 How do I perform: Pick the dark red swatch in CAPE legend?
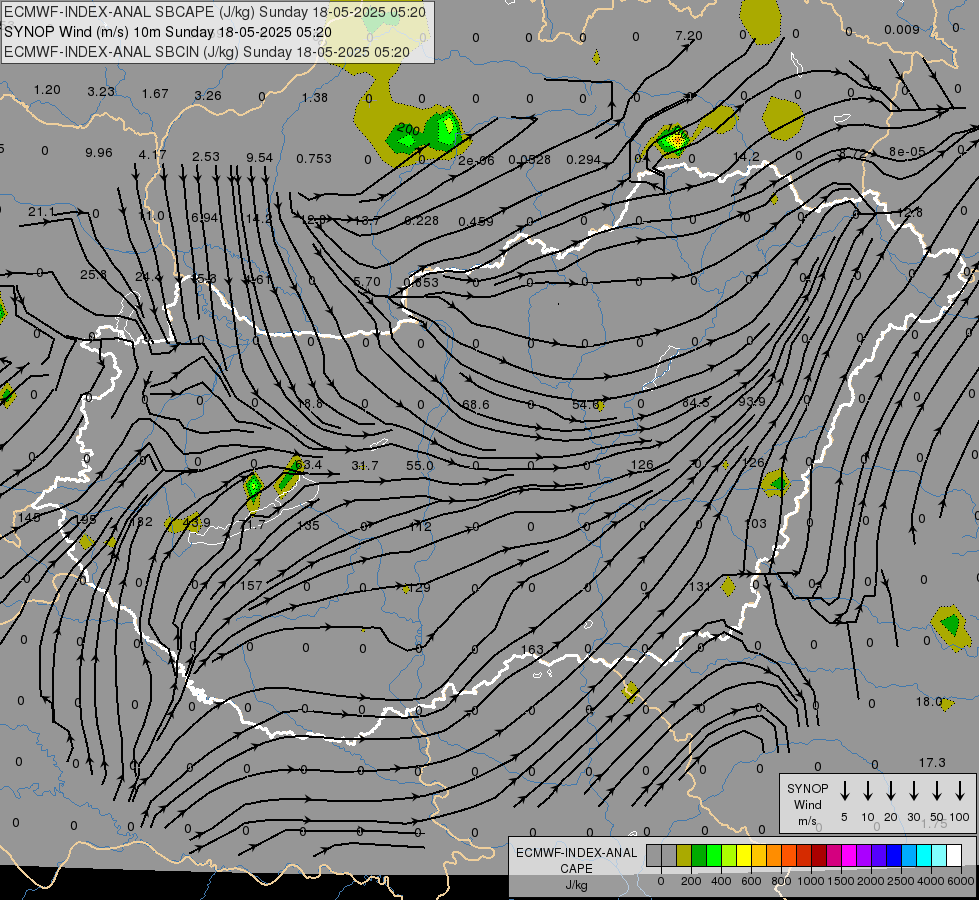819,856
